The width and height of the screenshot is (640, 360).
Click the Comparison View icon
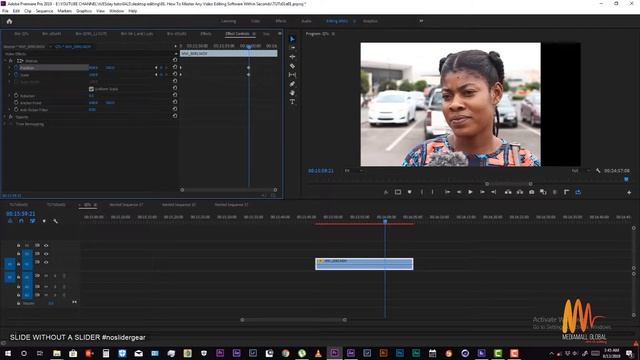point(543,192)
